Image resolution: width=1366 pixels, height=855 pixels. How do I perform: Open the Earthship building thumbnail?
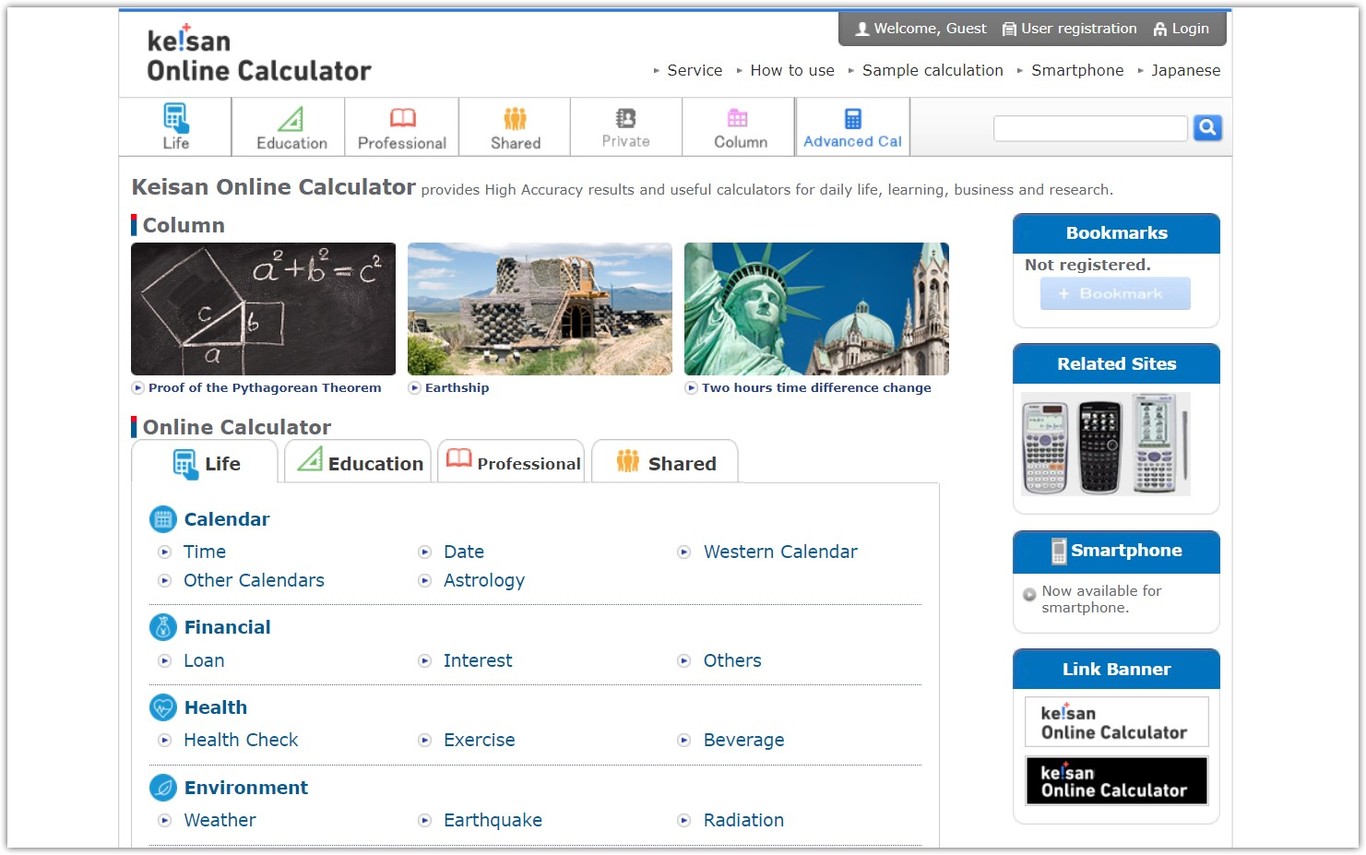pyautogui.click(x=540, y=309)
